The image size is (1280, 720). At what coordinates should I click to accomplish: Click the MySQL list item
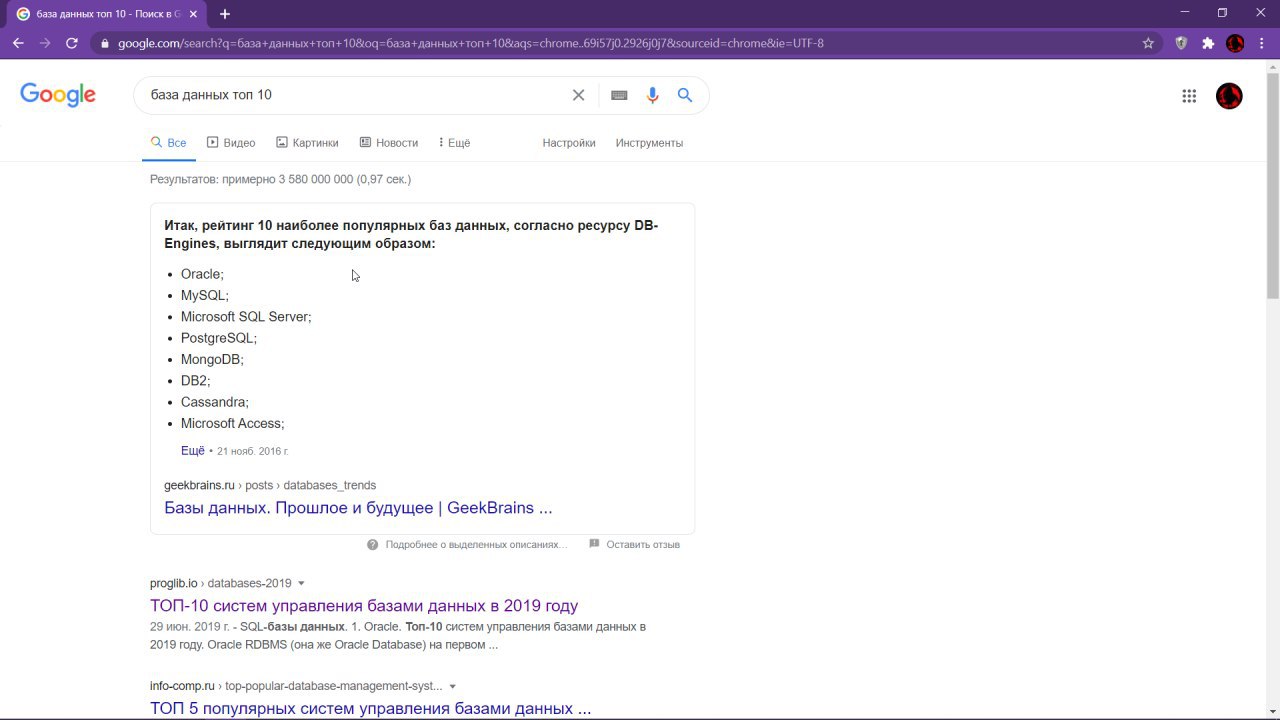pos(205,296)
